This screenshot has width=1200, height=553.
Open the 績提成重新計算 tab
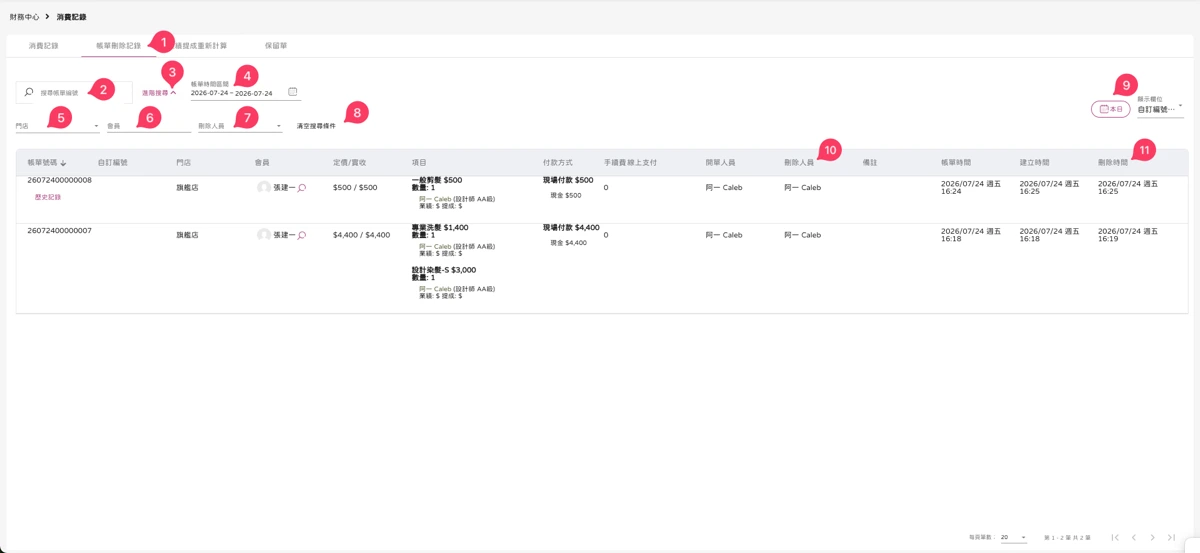pyautogui.click(x=201, y=46)
